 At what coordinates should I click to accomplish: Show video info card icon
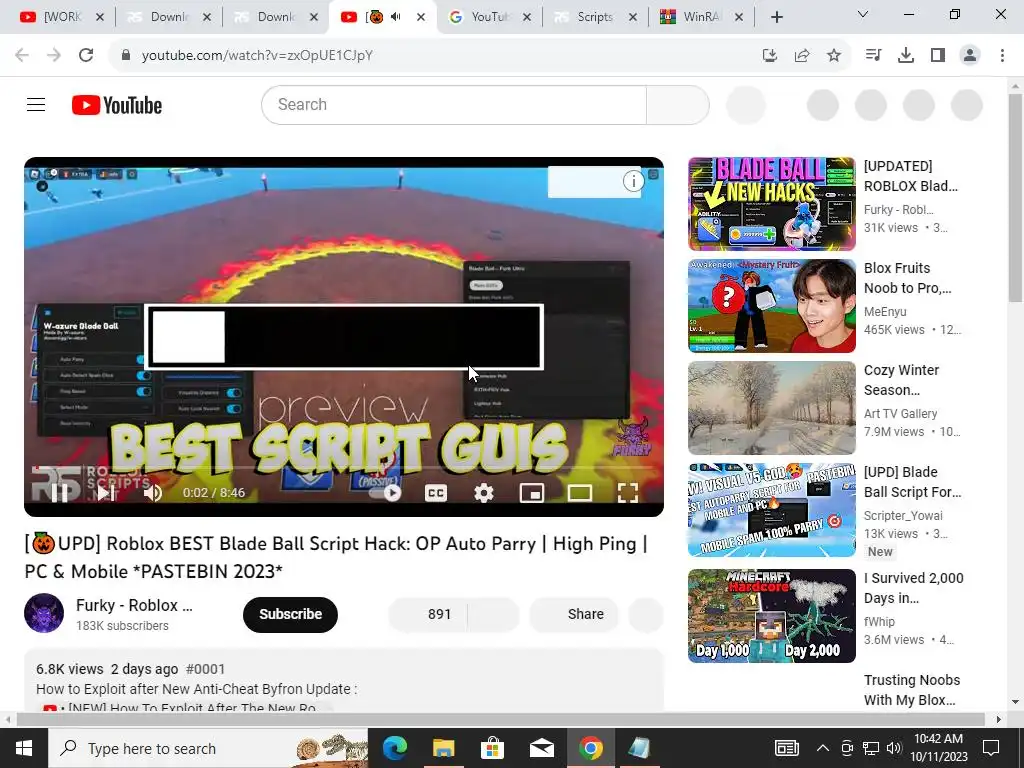click(x=633, y=181)
